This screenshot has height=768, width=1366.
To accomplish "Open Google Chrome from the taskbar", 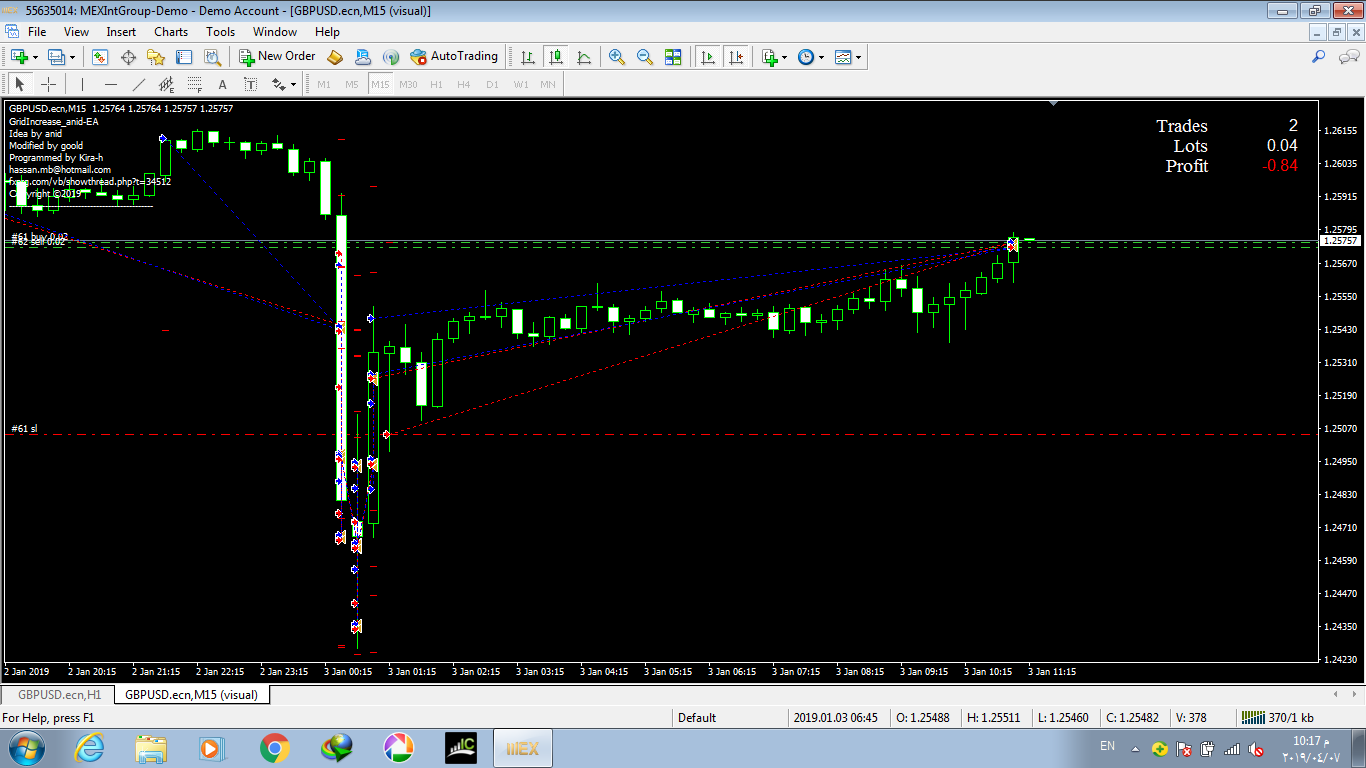I will [x=275, y=748].
